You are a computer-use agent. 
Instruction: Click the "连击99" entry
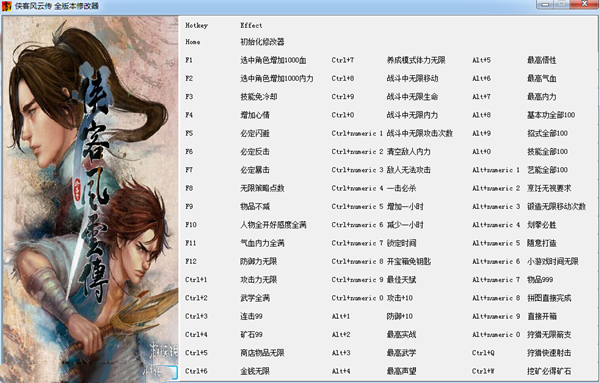251,316
